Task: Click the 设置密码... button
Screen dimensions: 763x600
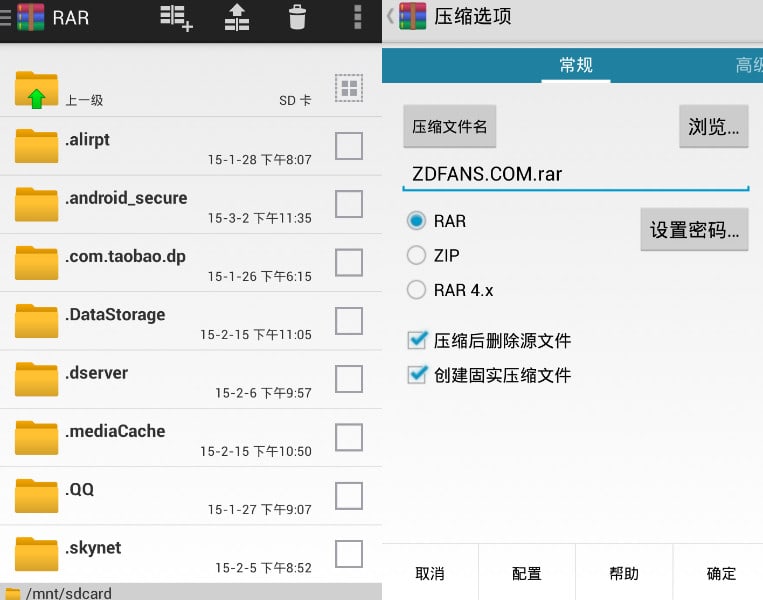Action: [x=694, y=230]
